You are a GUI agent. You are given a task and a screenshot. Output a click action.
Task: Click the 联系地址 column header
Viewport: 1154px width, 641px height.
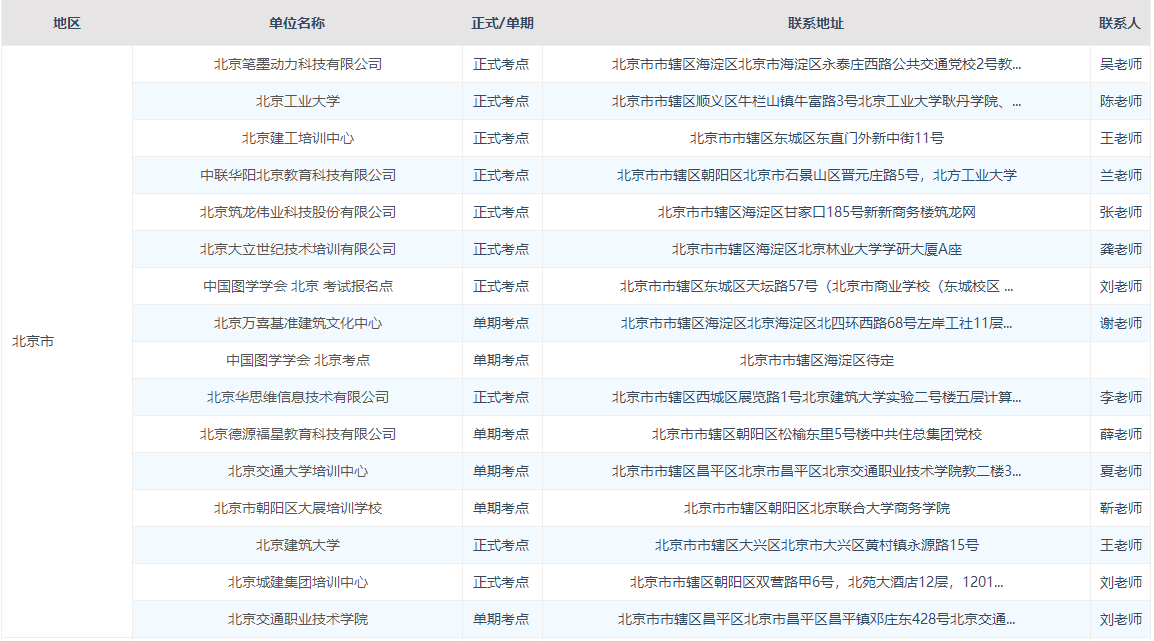click(816, 24)
